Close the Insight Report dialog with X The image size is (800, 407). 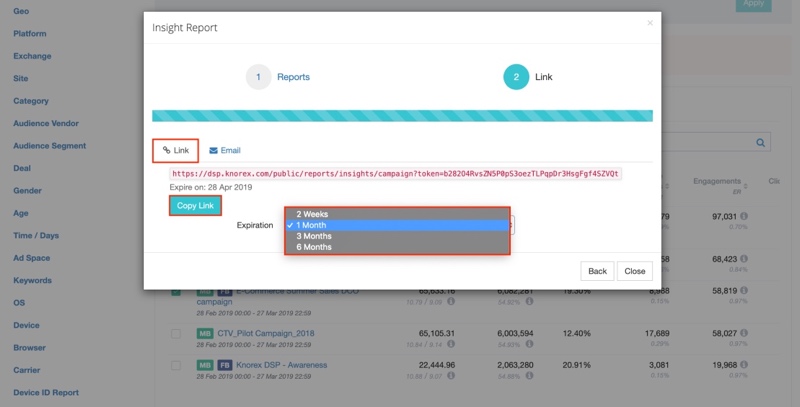tap(650, 22)
